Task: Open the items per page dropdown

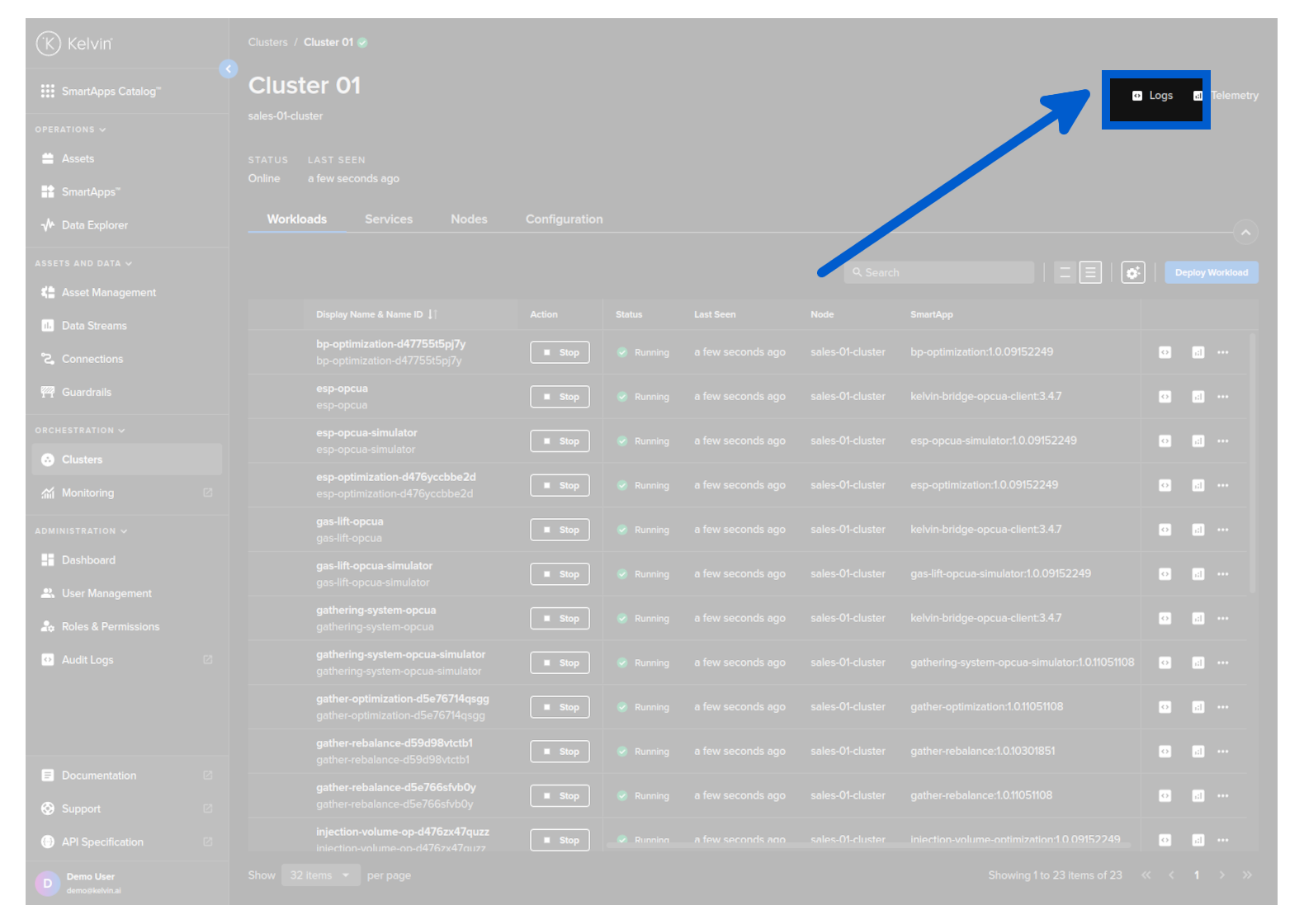Action: coord(320,875)
